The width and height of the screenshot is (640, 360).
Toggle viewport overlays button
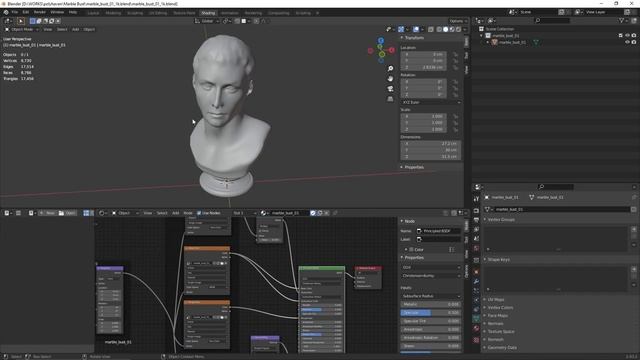(x=416, y=29)
